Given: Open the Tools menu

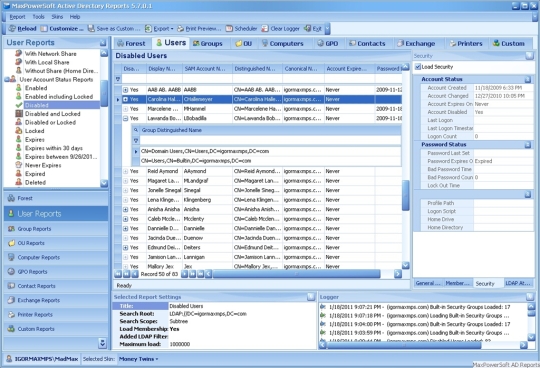Looking at the screenshot, I should click(x=38, y=17).
